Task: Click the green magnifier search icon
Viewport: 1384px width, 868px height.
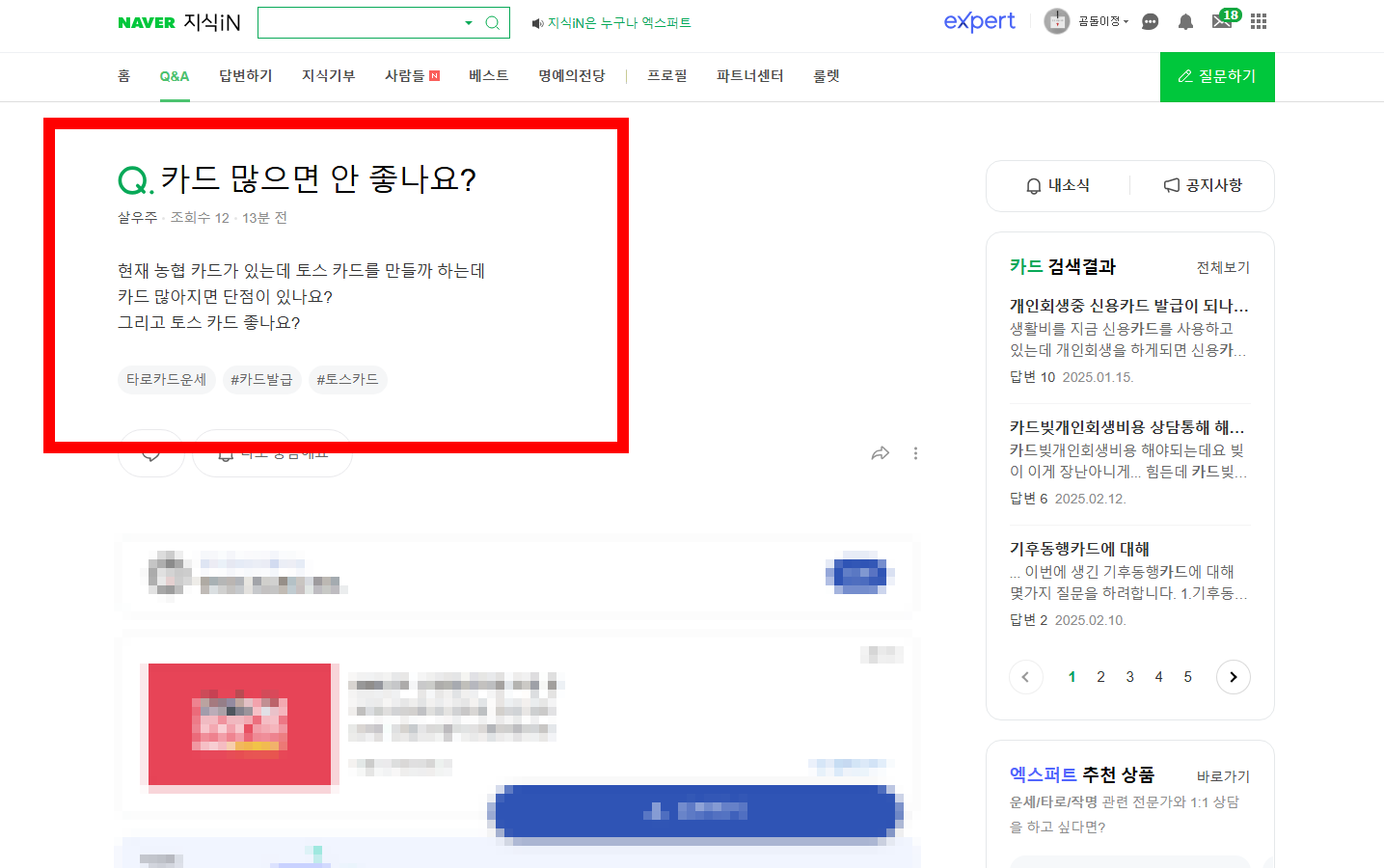Action: click(x=492, y=22)
